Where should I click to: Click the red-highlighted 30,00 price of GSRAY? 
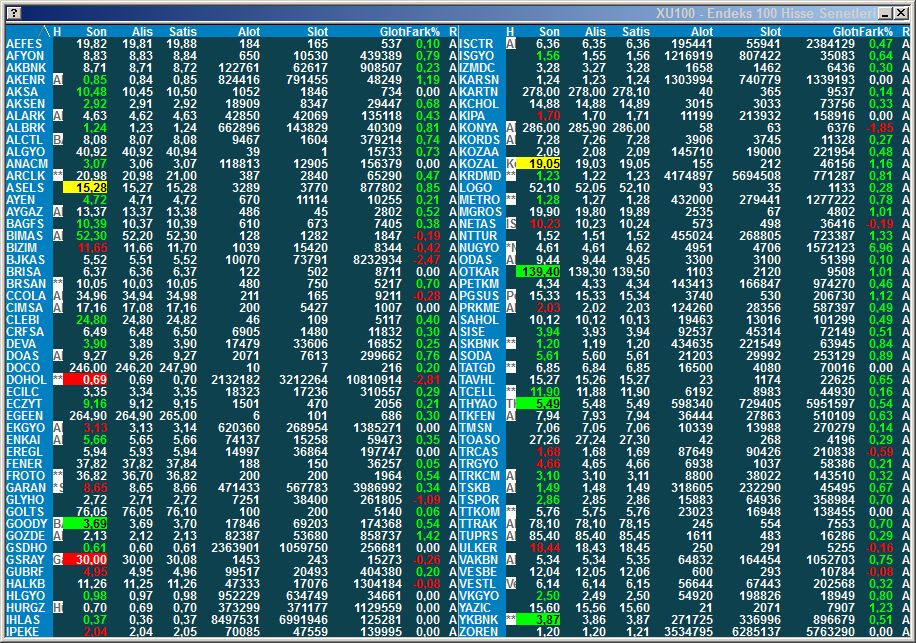tap(85, 559)
